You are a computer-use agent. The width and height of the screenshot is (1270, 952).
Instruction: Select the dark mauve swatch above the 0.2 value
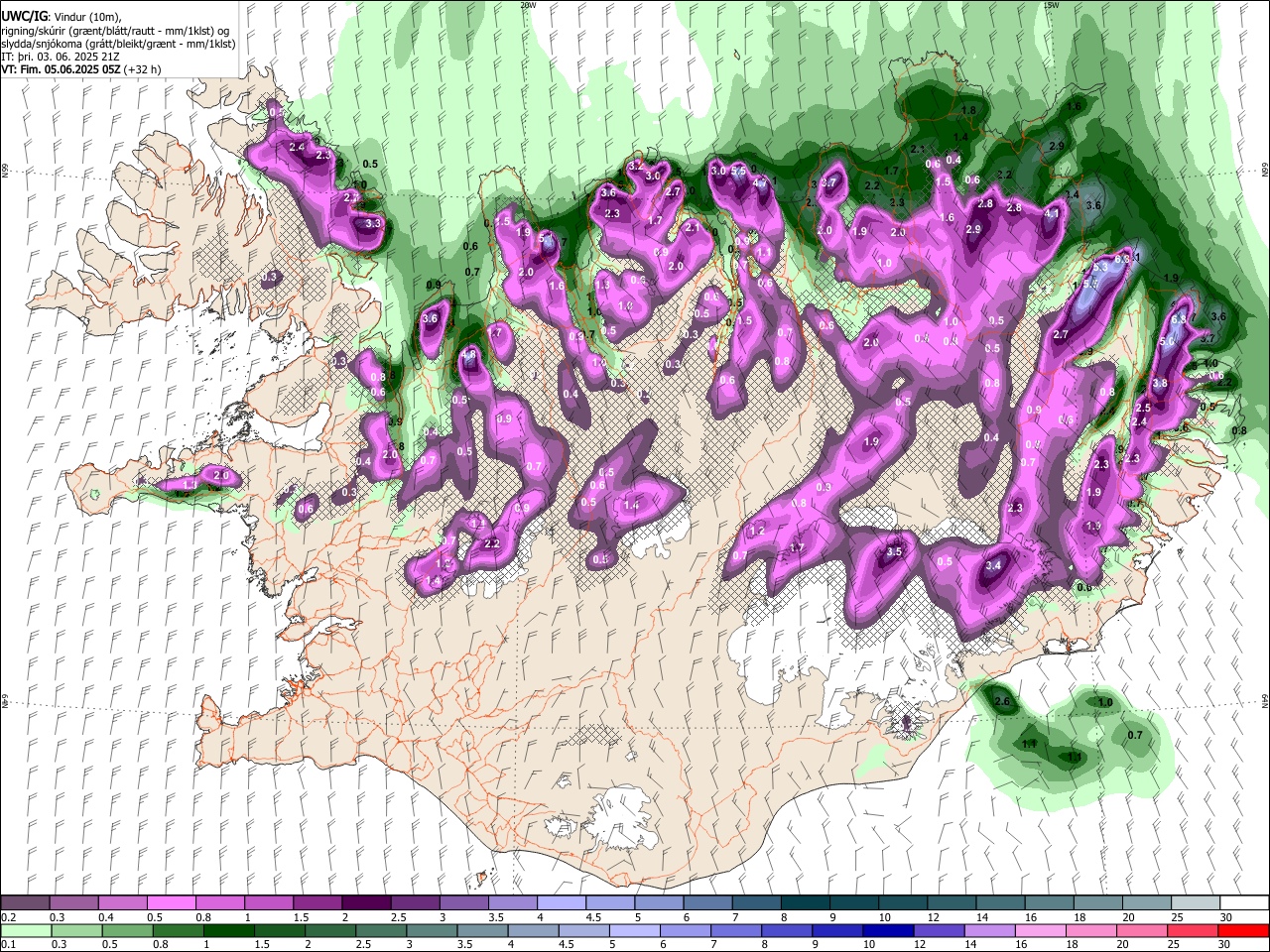(x=25, y=902)
